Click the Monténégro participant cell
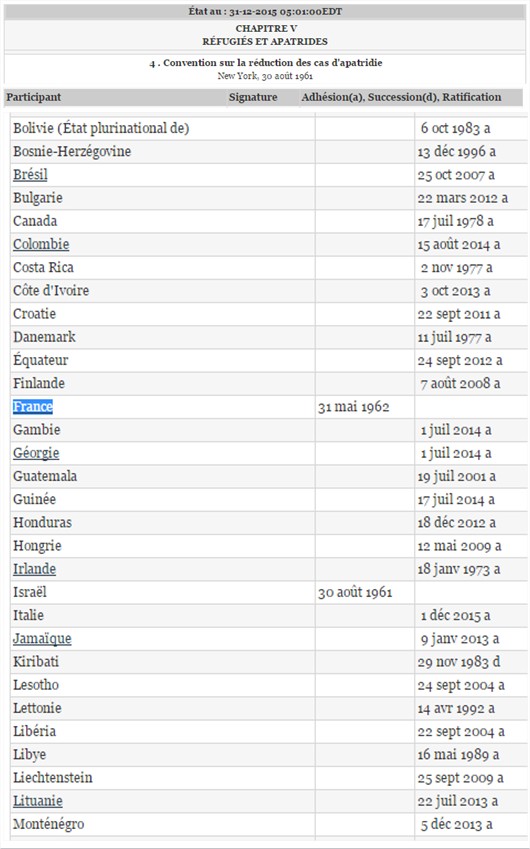Screen dimensions: 530x849 pos(162,824)
